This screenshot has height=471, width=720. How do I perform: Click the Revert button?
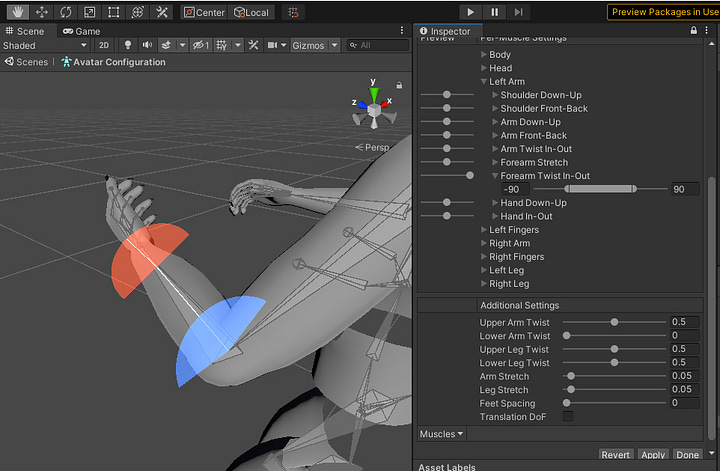point(615,454)
